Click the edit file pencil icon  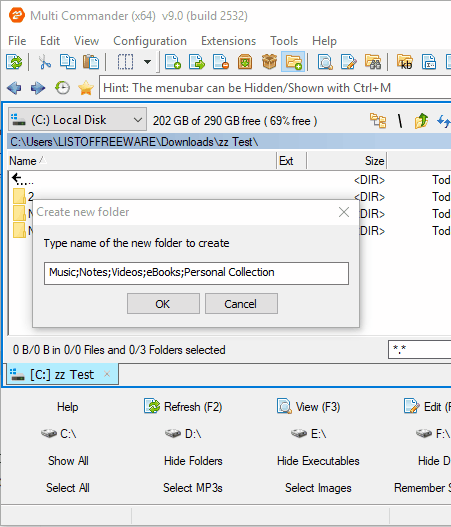pyautogui.click(x=348, y=62)
